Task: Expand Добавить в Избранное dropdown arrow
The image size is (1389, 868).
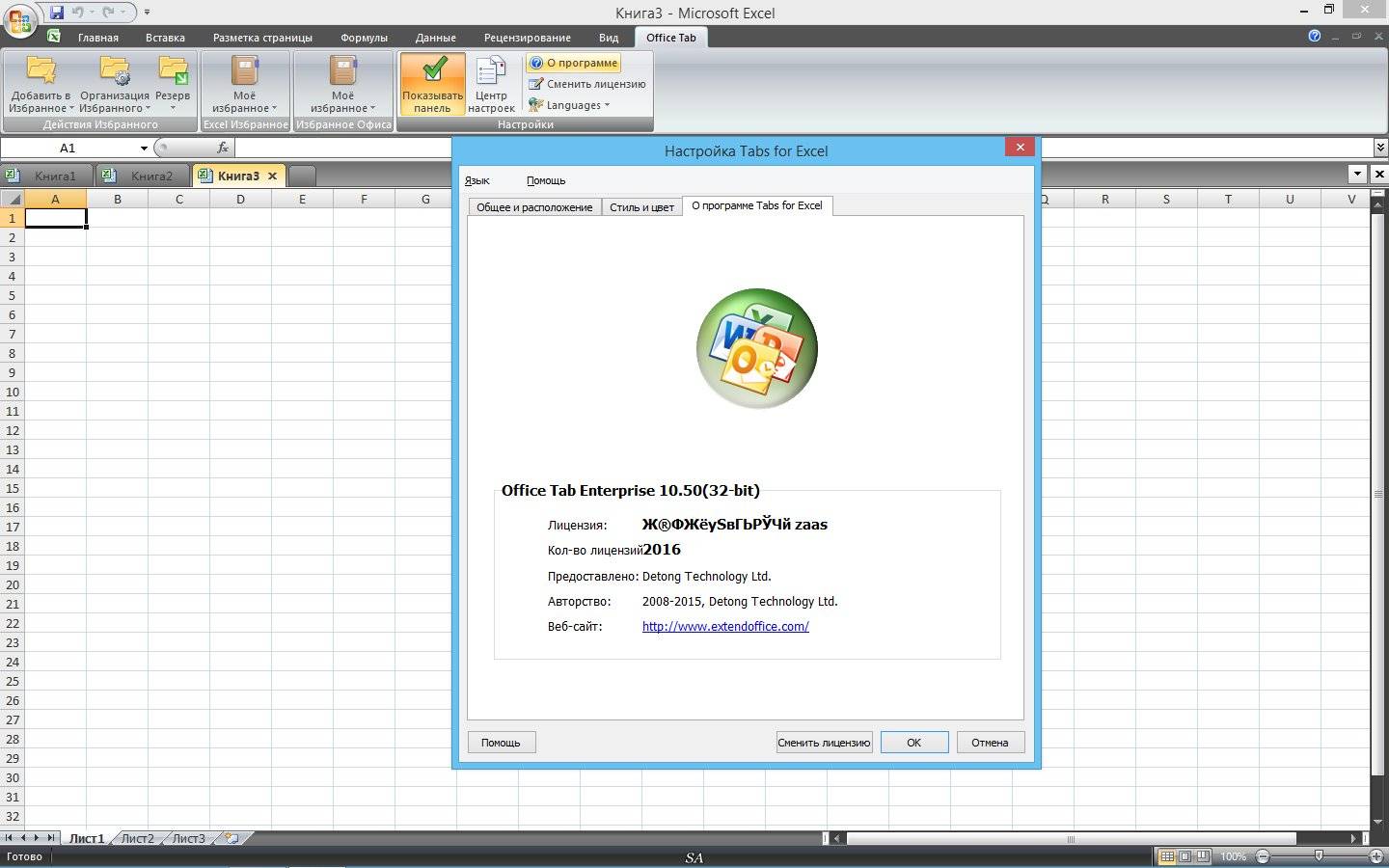Action: point(71,109)
